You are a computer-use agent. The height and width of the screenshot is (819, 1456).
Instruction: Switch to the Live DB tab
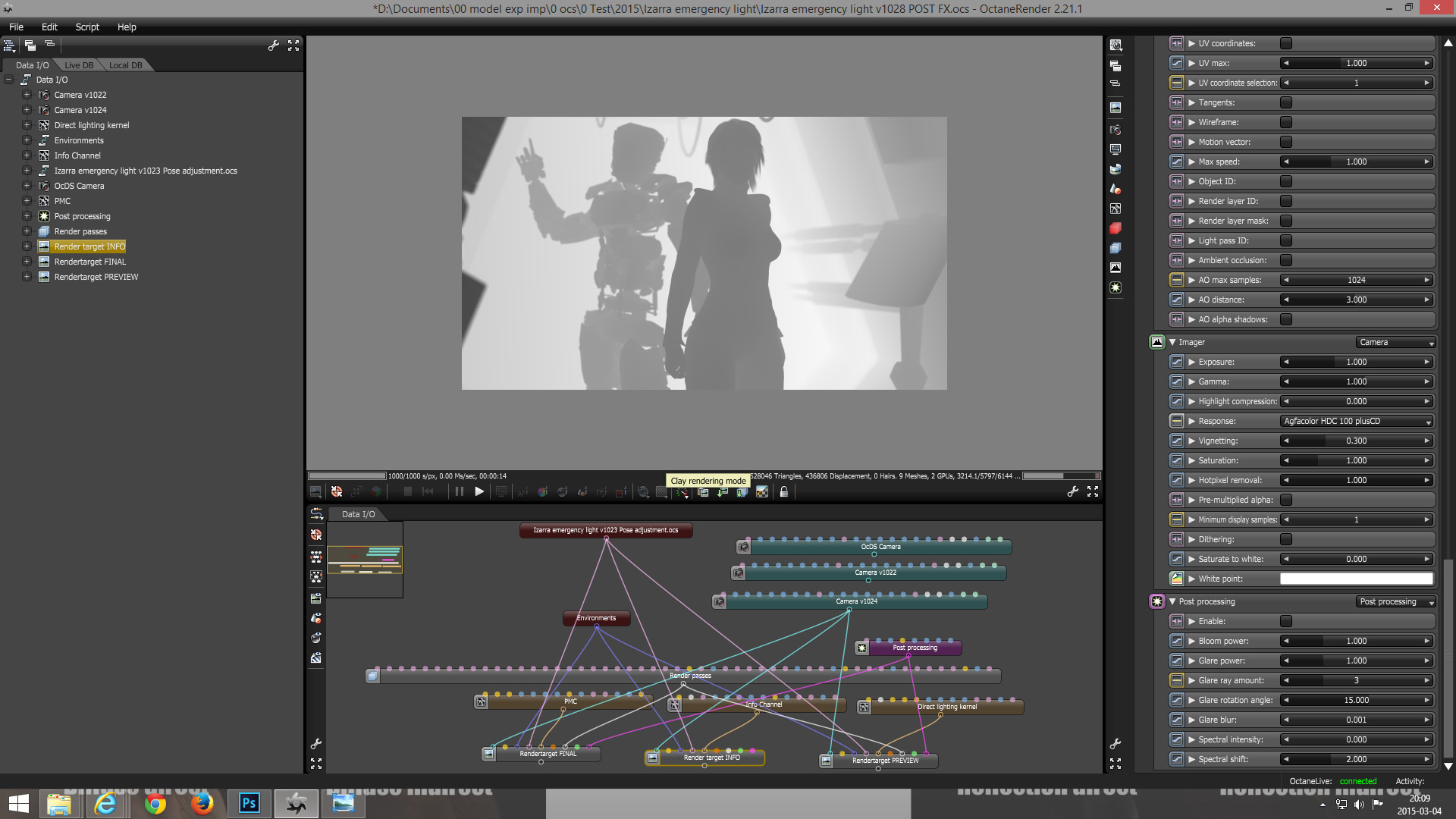79,65
